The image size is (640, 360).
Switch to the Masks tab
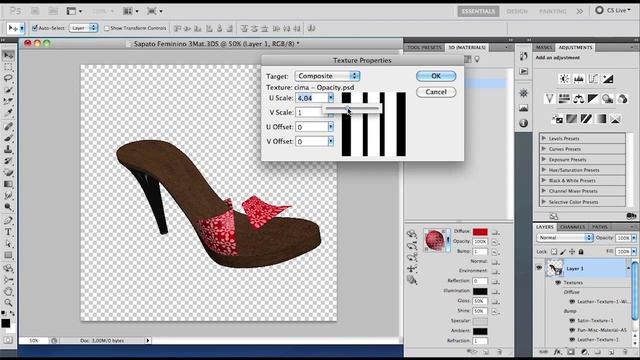[544, 47]
